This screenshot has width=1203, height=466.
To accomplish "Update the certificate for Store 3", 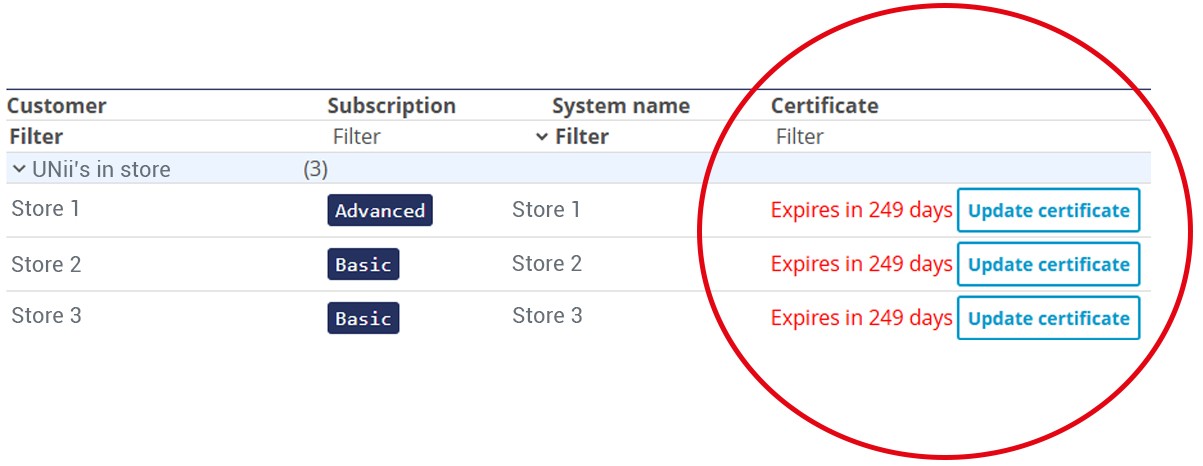I will (1048, 319).
